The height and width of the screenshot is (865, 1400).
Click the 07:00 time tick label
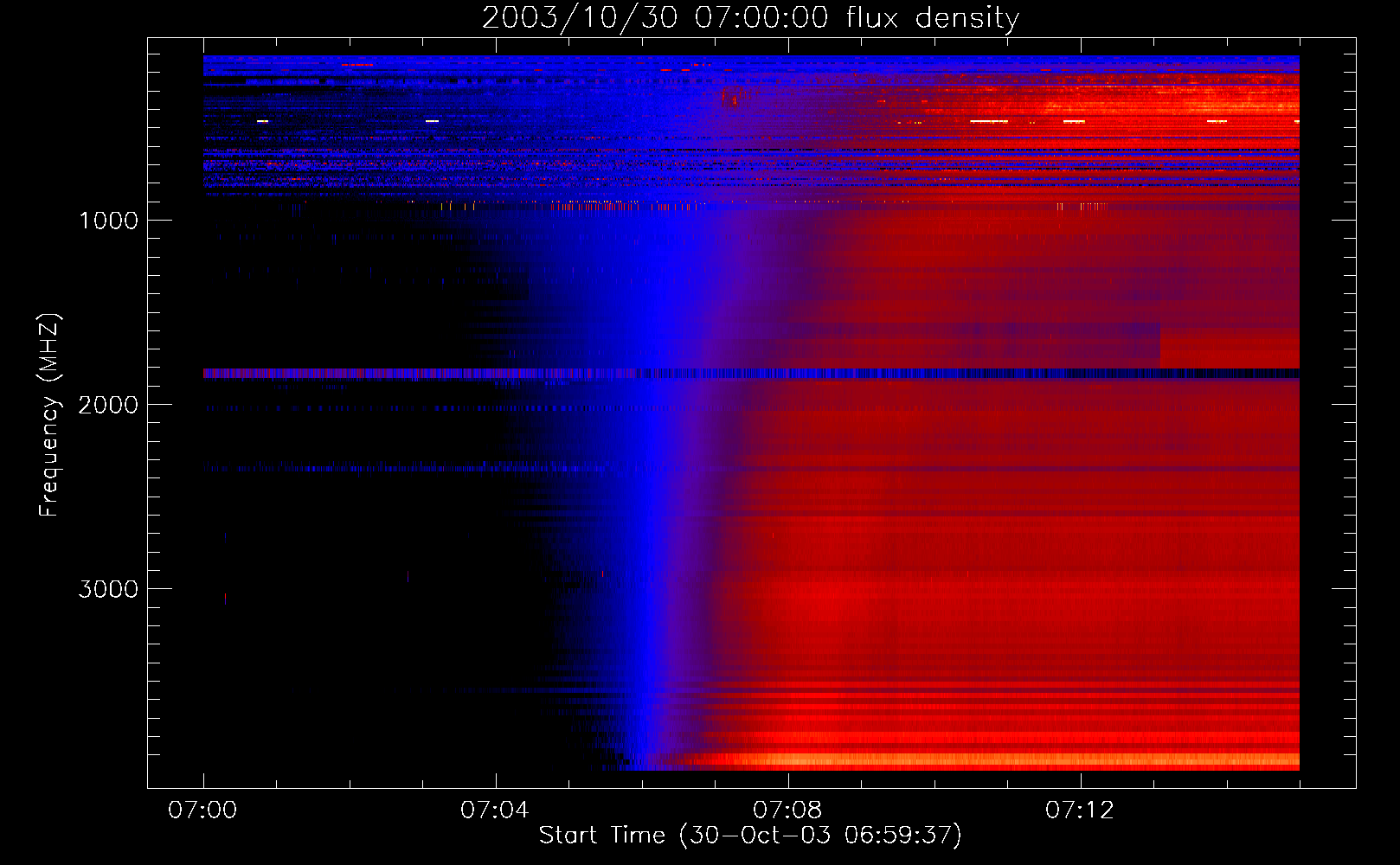click(x=202, y=811)
